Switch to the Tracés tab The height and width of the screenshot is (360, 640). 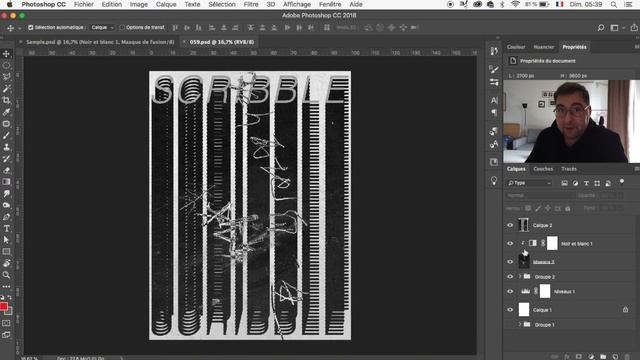(x=569, y=169)
